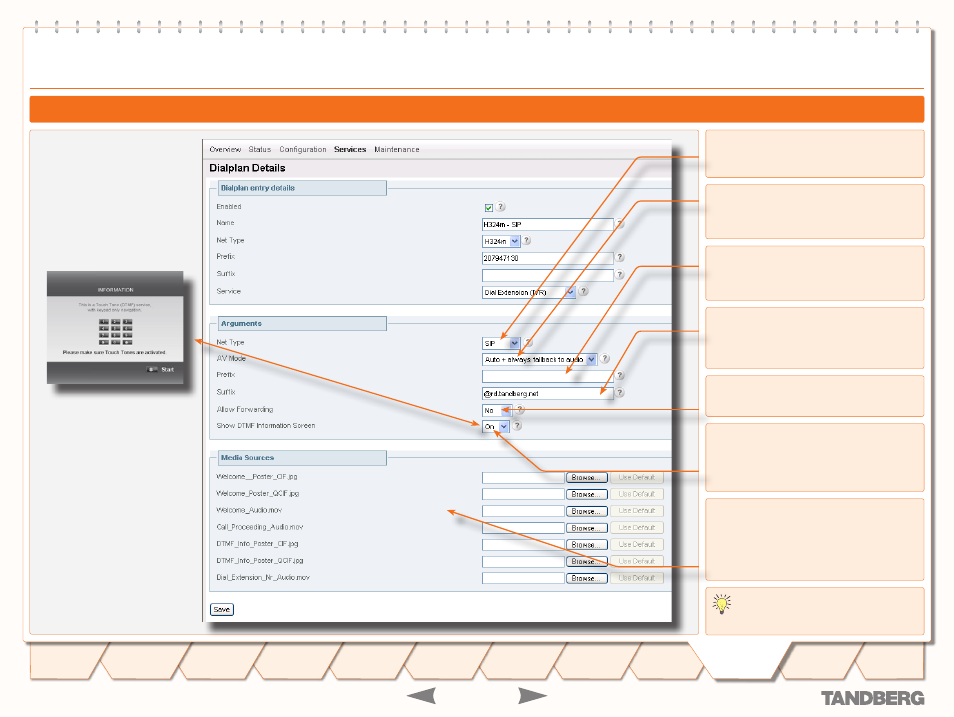Go to previous page with left arrow

click(421, 696)
